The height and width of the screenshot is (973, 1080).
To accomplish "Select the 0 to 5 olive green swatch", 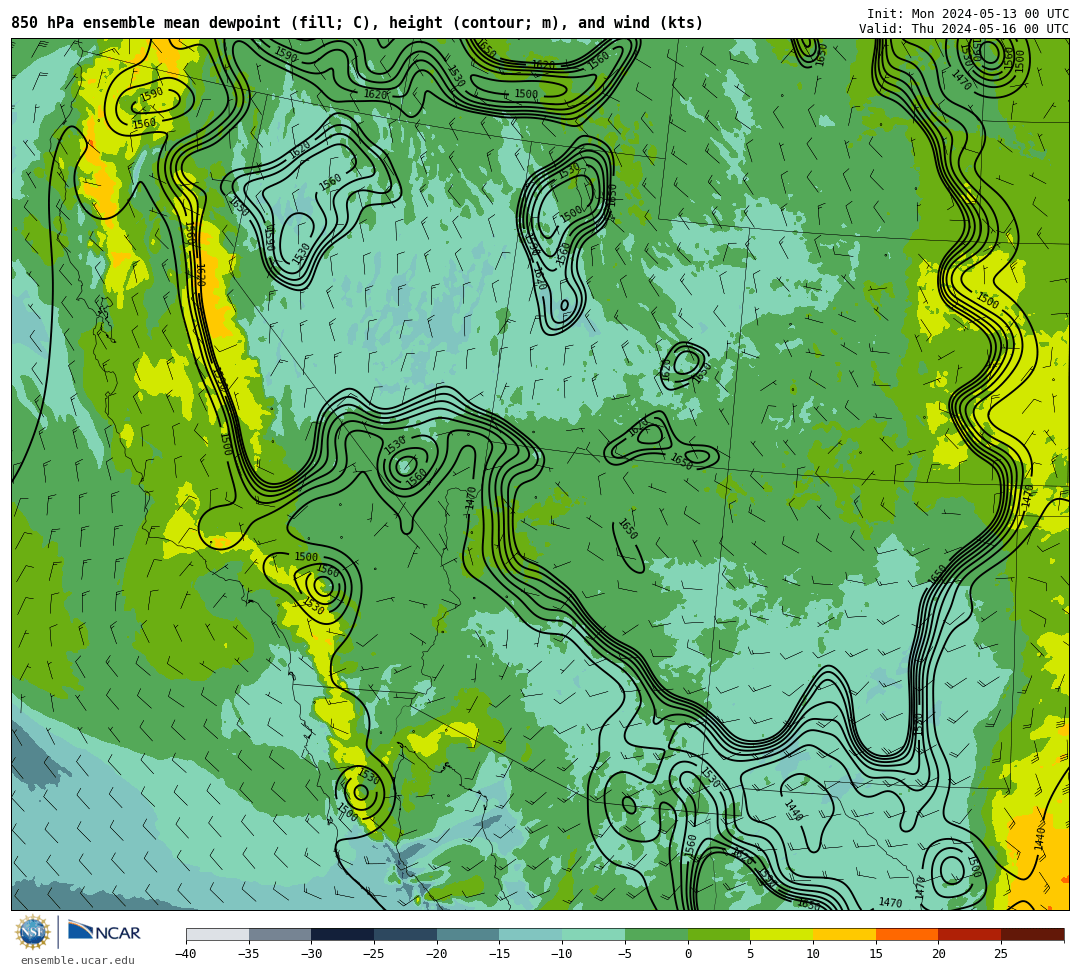I will click(x=718, y=934).
